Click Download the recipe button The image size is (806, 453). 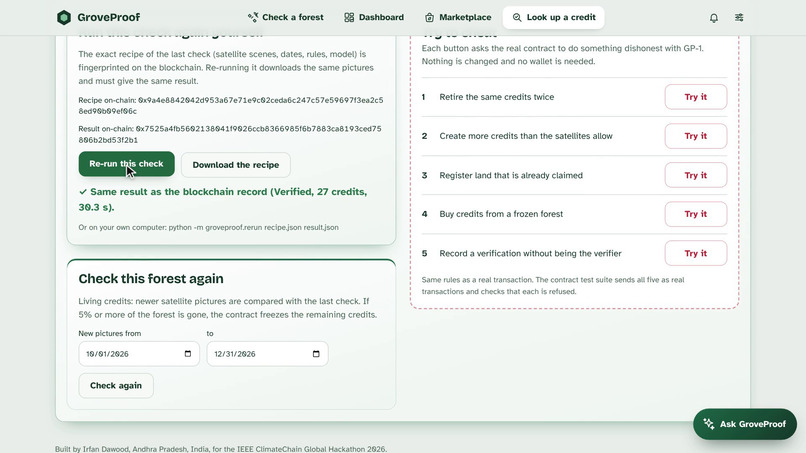235,165
